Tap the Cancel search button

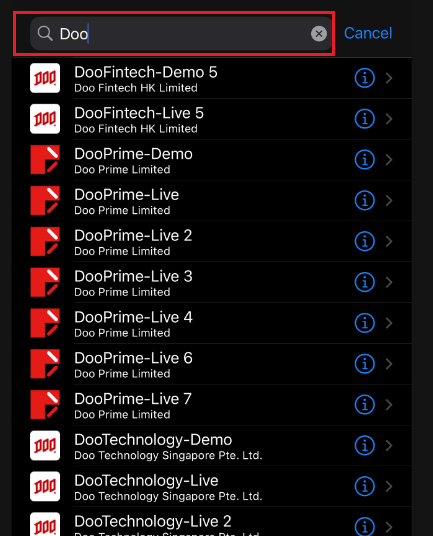368,33
